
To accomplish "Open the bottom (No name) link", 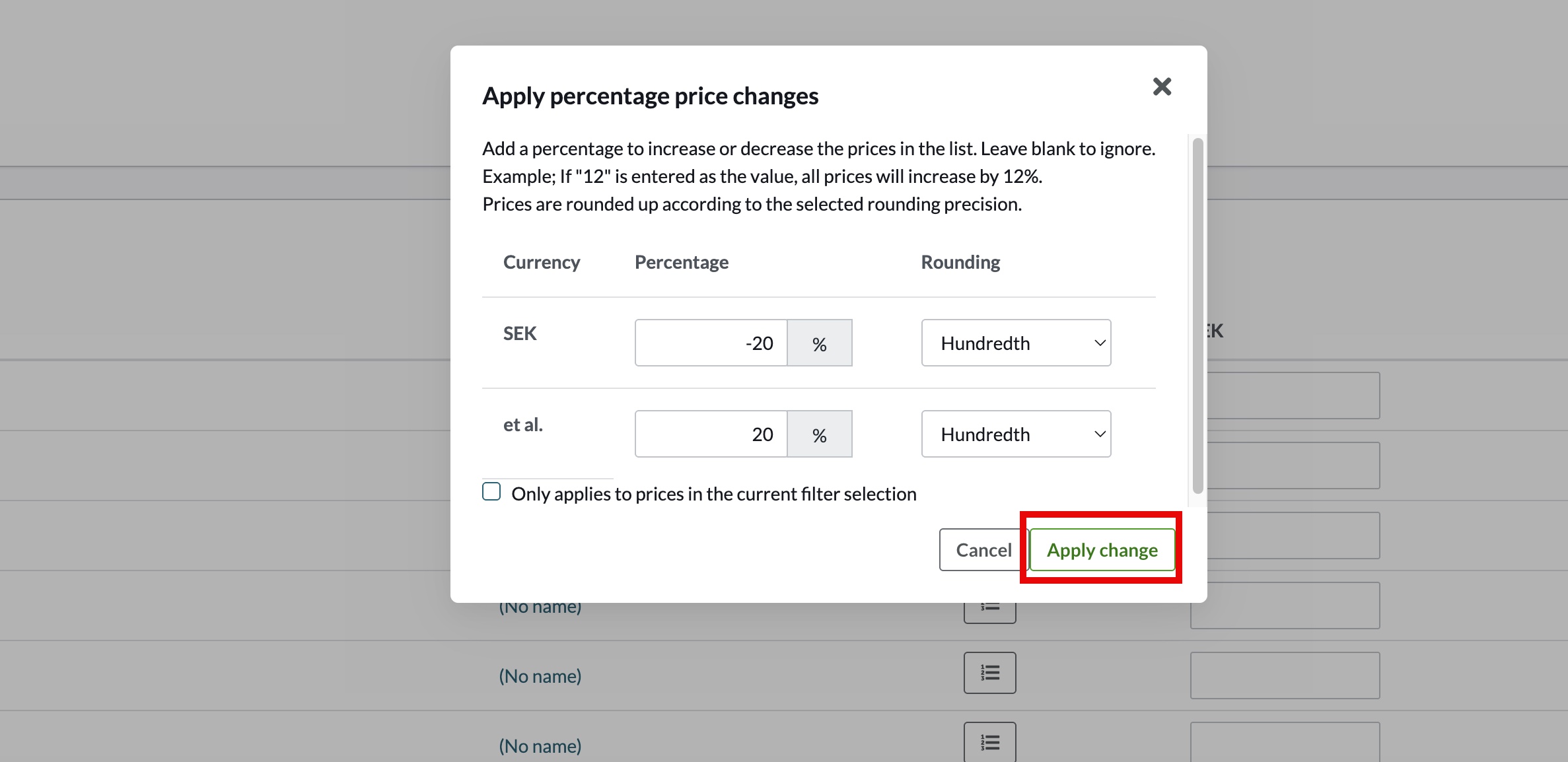I will [x=540, y=746].
